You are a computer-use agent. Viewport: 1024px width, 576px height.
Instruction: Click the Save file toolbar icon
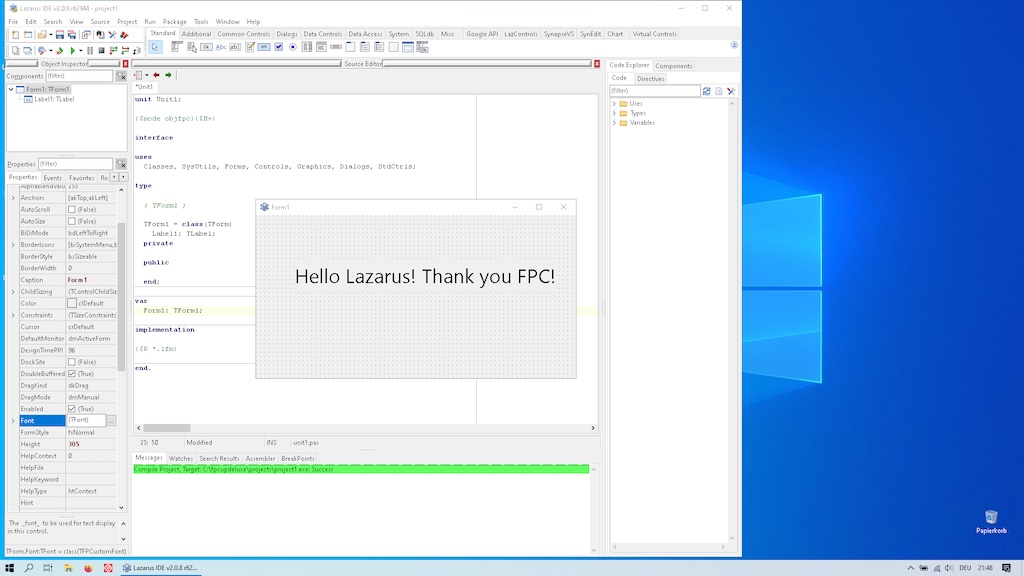click(x=60, y=34)
